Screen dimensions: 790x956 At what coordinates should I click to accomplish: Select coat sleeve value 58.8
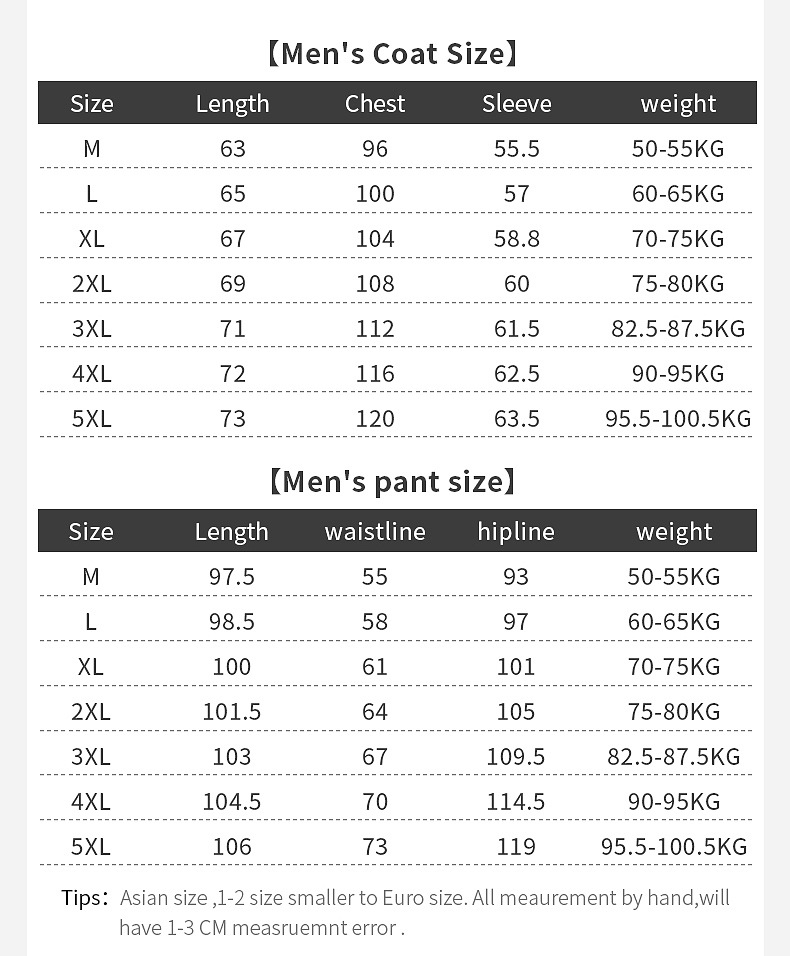(x=516, y=239)
